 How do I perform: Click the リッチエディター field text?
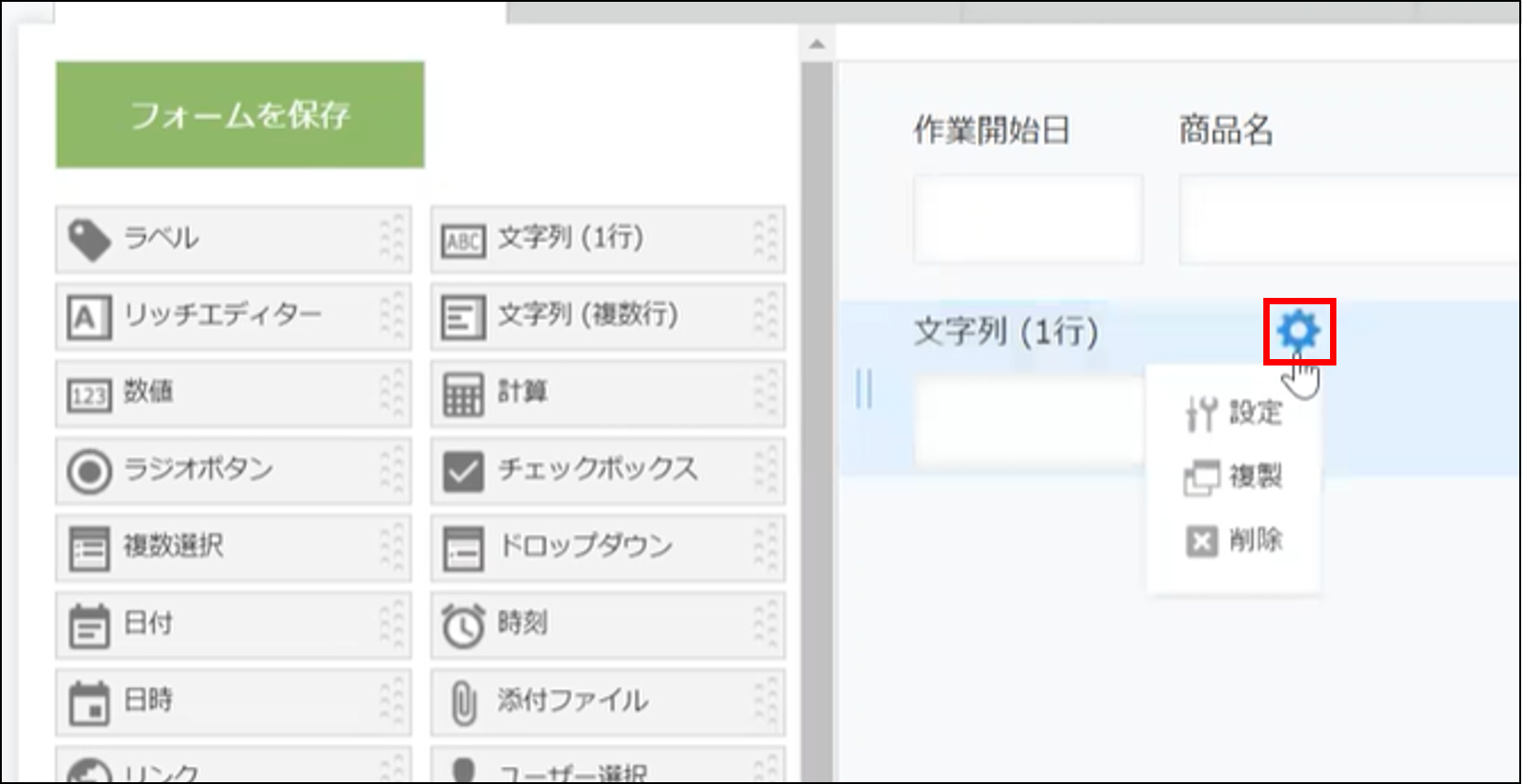click(x=222, y=315)
